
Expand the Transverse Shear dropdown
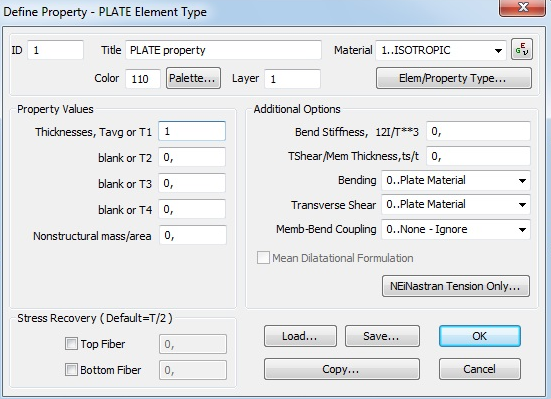pyautogui.click(x=456, y=205)
